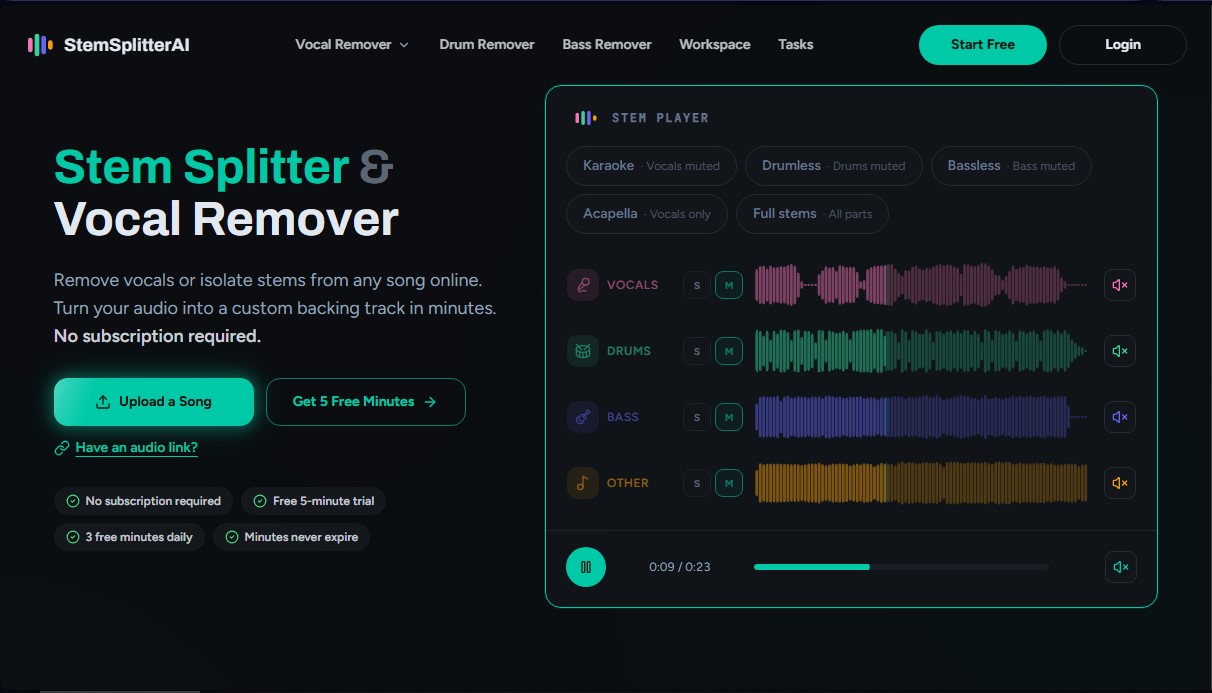Expand the Vocal Remover dropdown chevron

coord(404,45)
